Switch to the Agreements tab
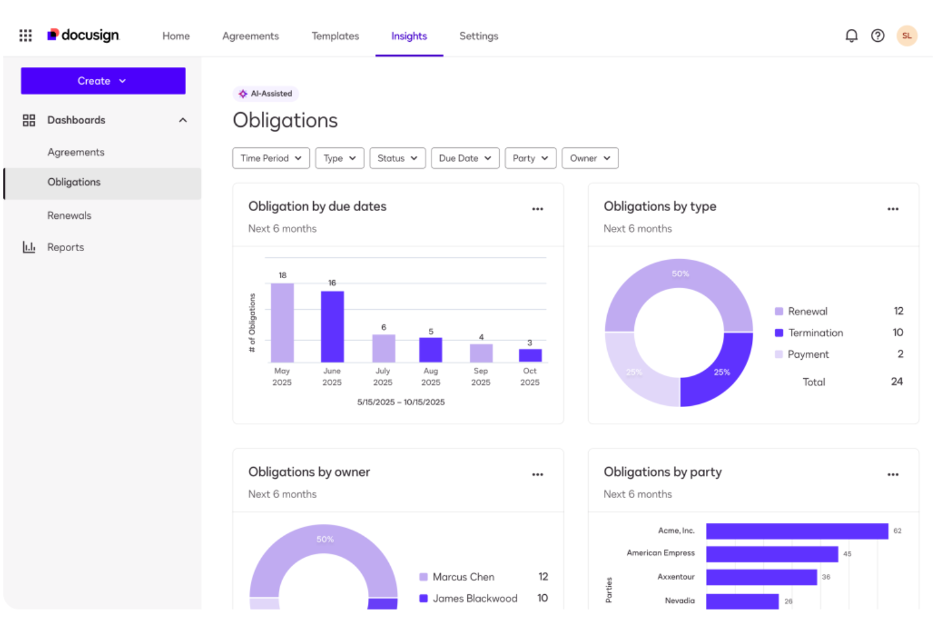The width and height of the screenshot is (936, 624). pyautogui.click(x=250, y=36)
